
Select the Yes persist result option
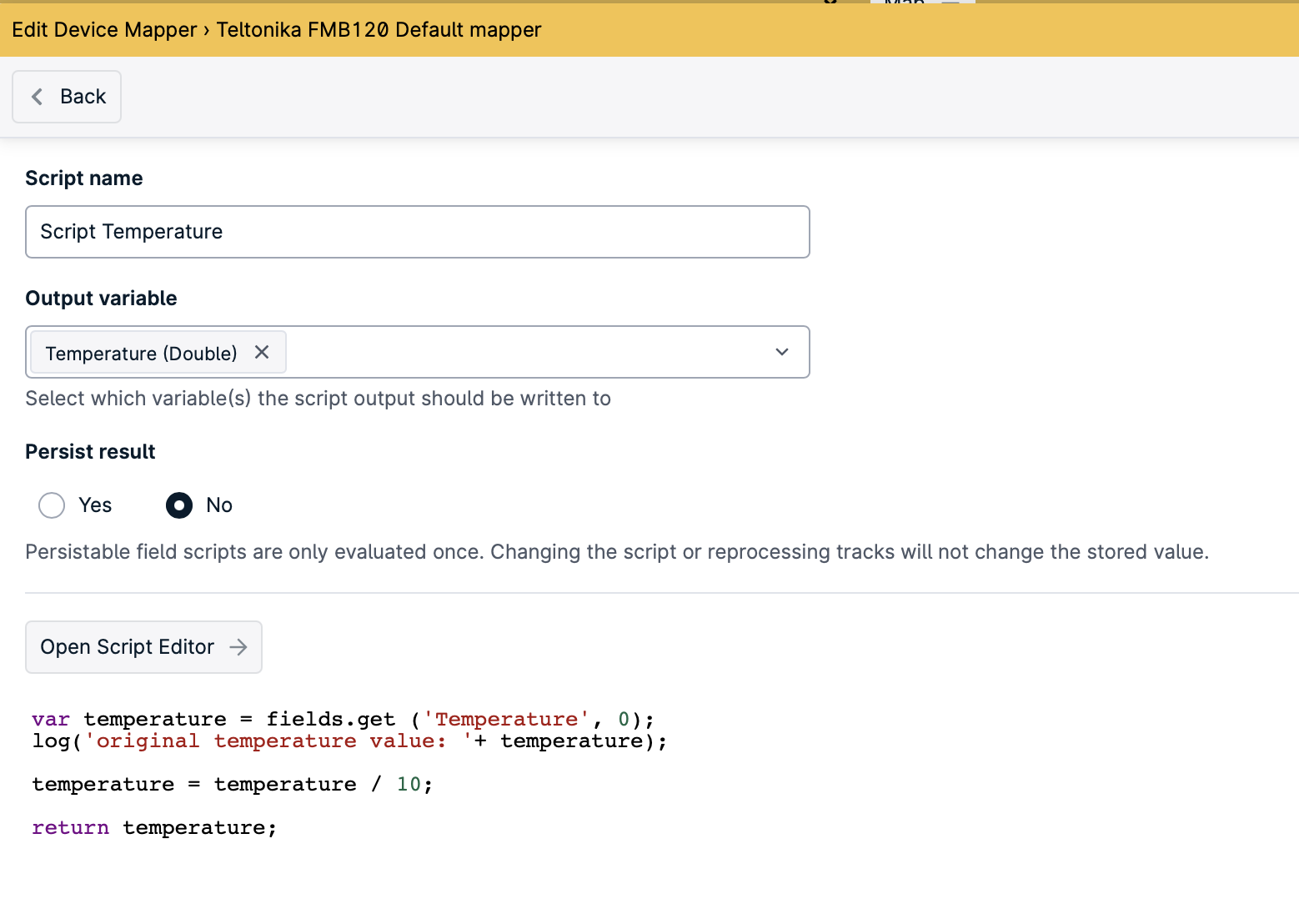(52, 505)
